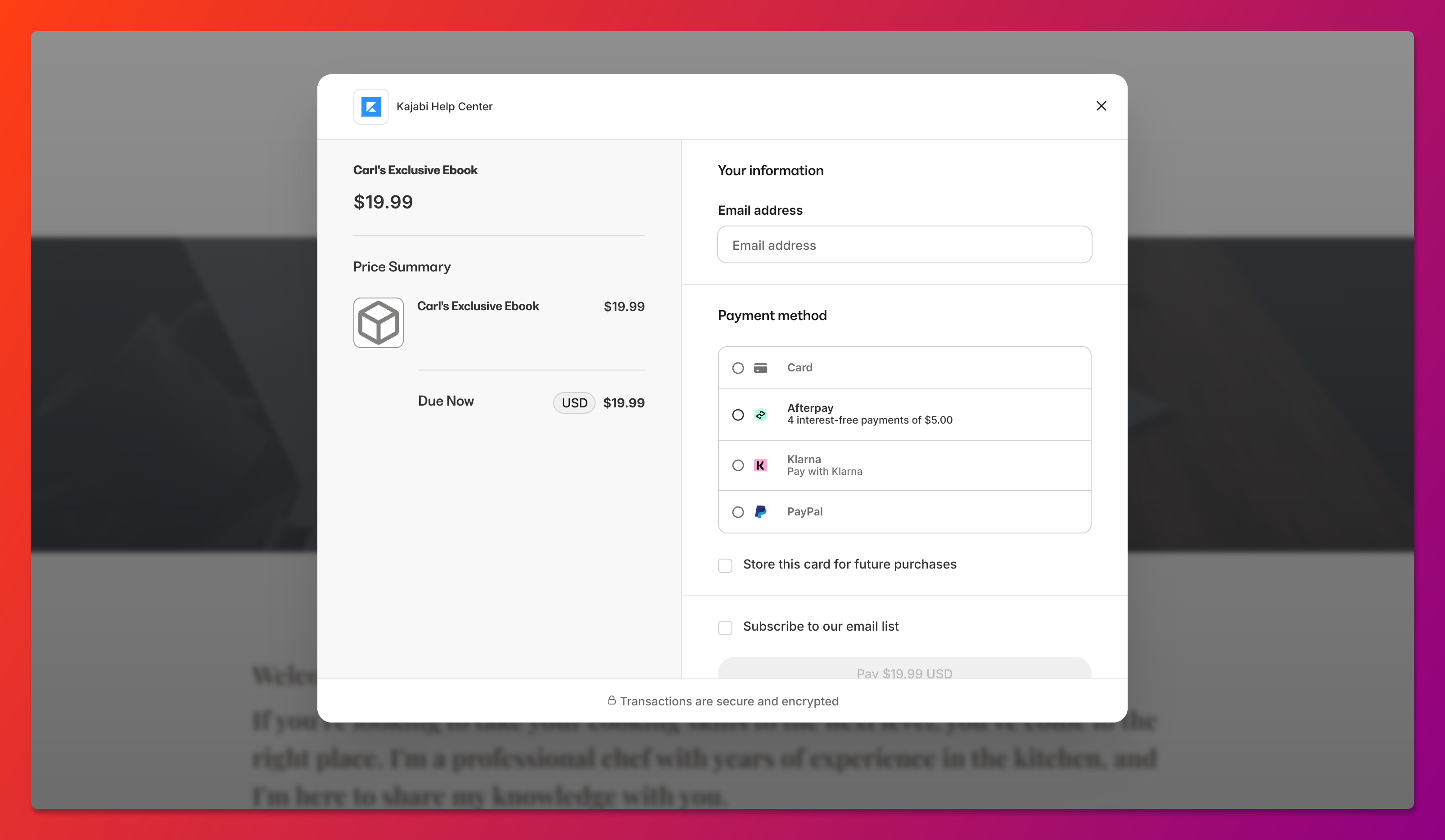Viewport: 1445px width, 840px height.
Task: Close the checkout popup with X
Action: click(1101, 106)
